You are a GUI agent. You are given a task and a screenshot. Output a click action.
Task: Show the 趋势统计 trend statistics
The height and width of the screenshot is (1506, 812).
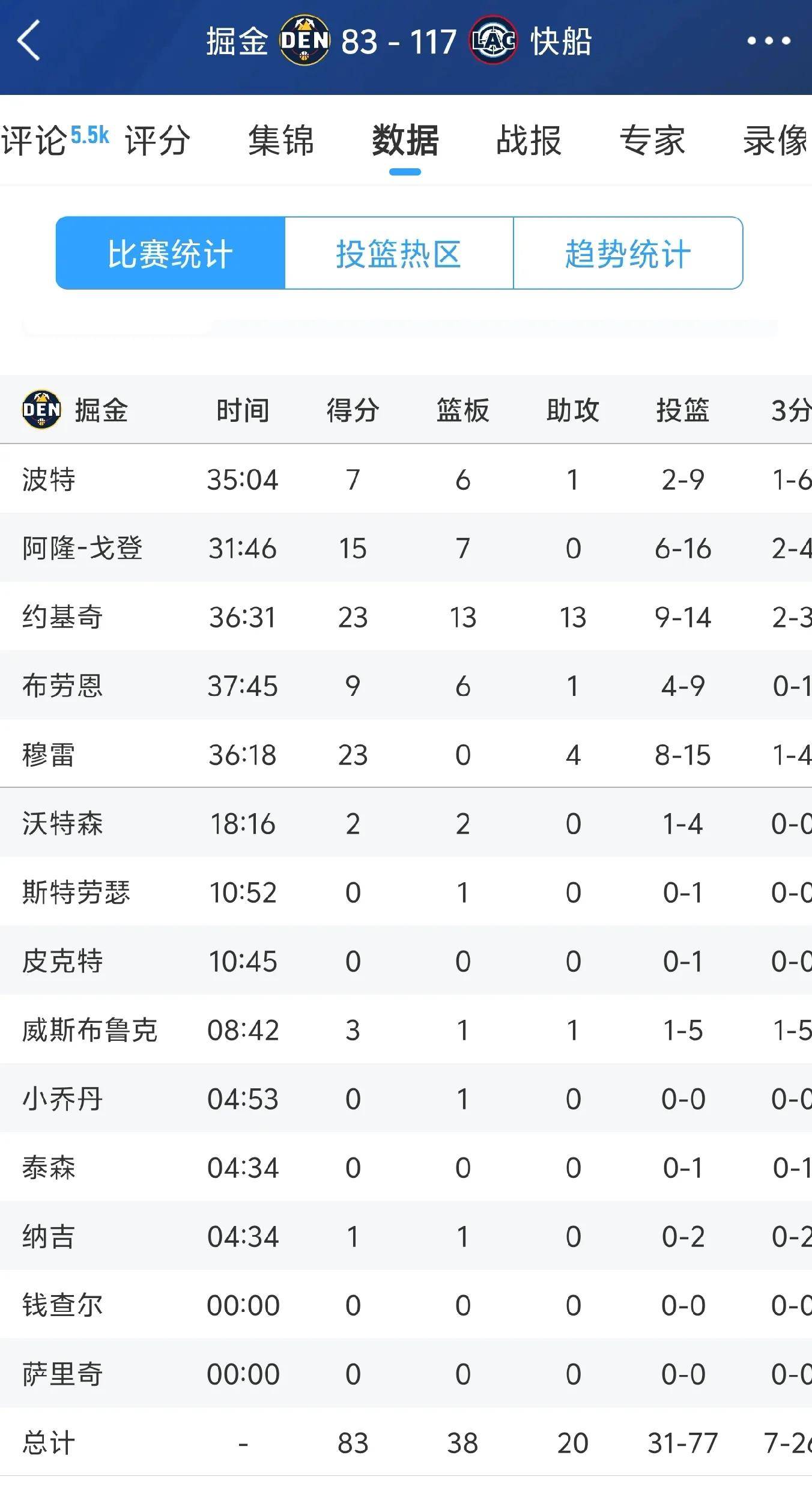point(628,253)
